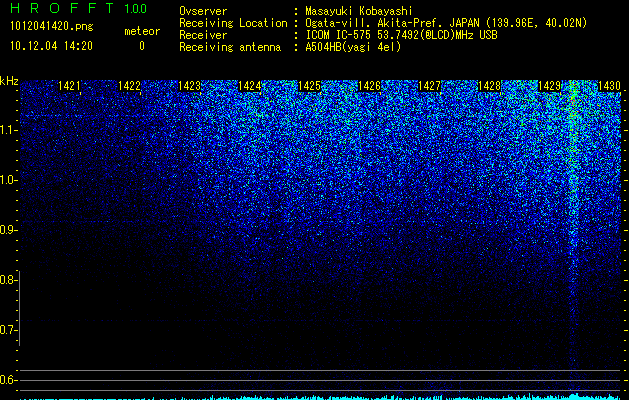Click the Receiving Location value text
Screen dimensions: 629x400
pos(446,23)
